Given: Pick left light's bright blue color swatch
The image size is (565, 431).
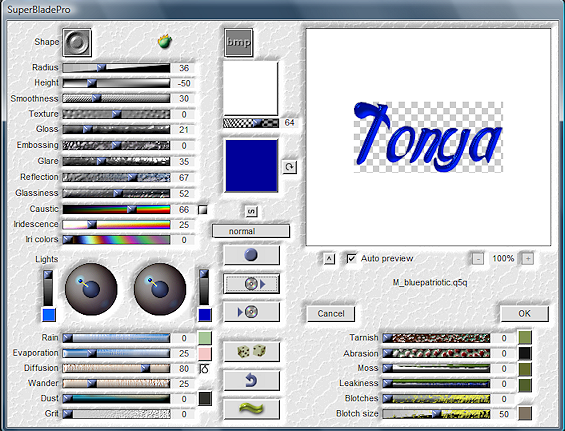Looking at the screenshot, I should point(49,315).
